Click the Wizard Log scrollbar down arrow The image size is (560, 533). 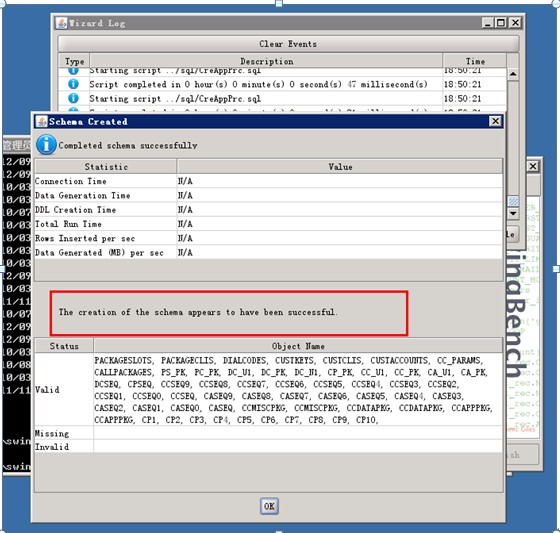pyautogui.click(x=513, y=213)
